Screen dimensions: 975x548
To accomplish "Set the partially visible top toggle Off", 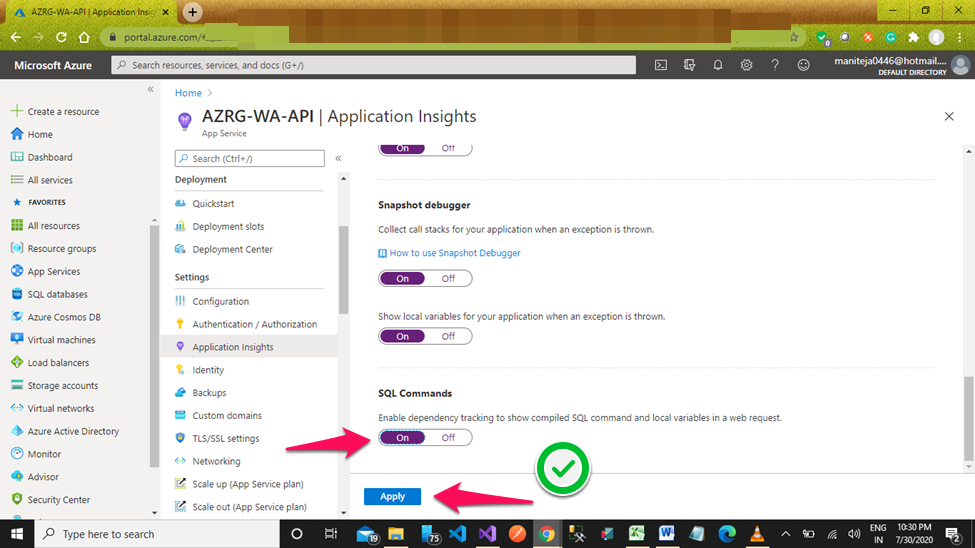I will click(448, 148).
